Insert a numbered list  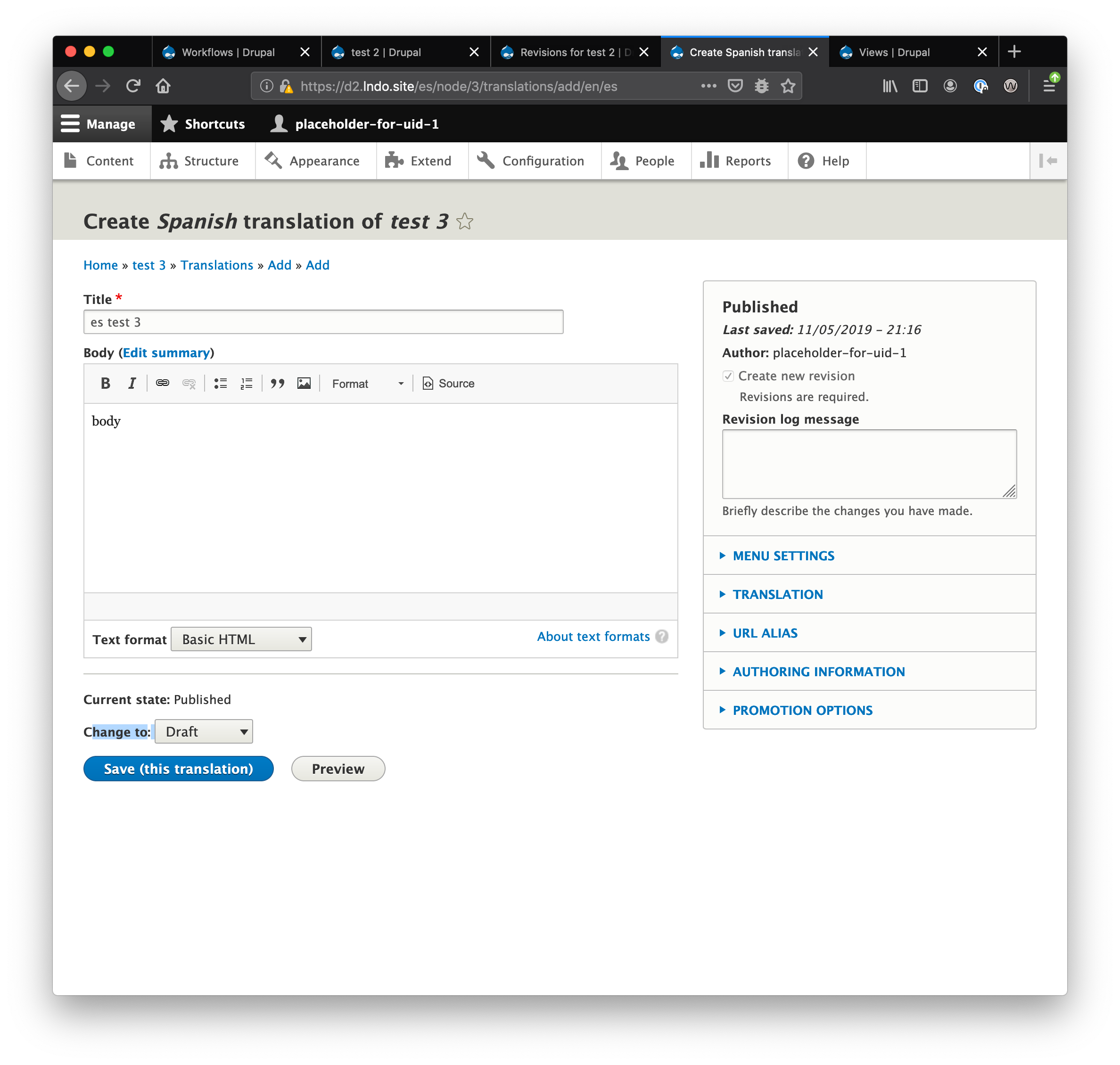(x=247, y=383)
